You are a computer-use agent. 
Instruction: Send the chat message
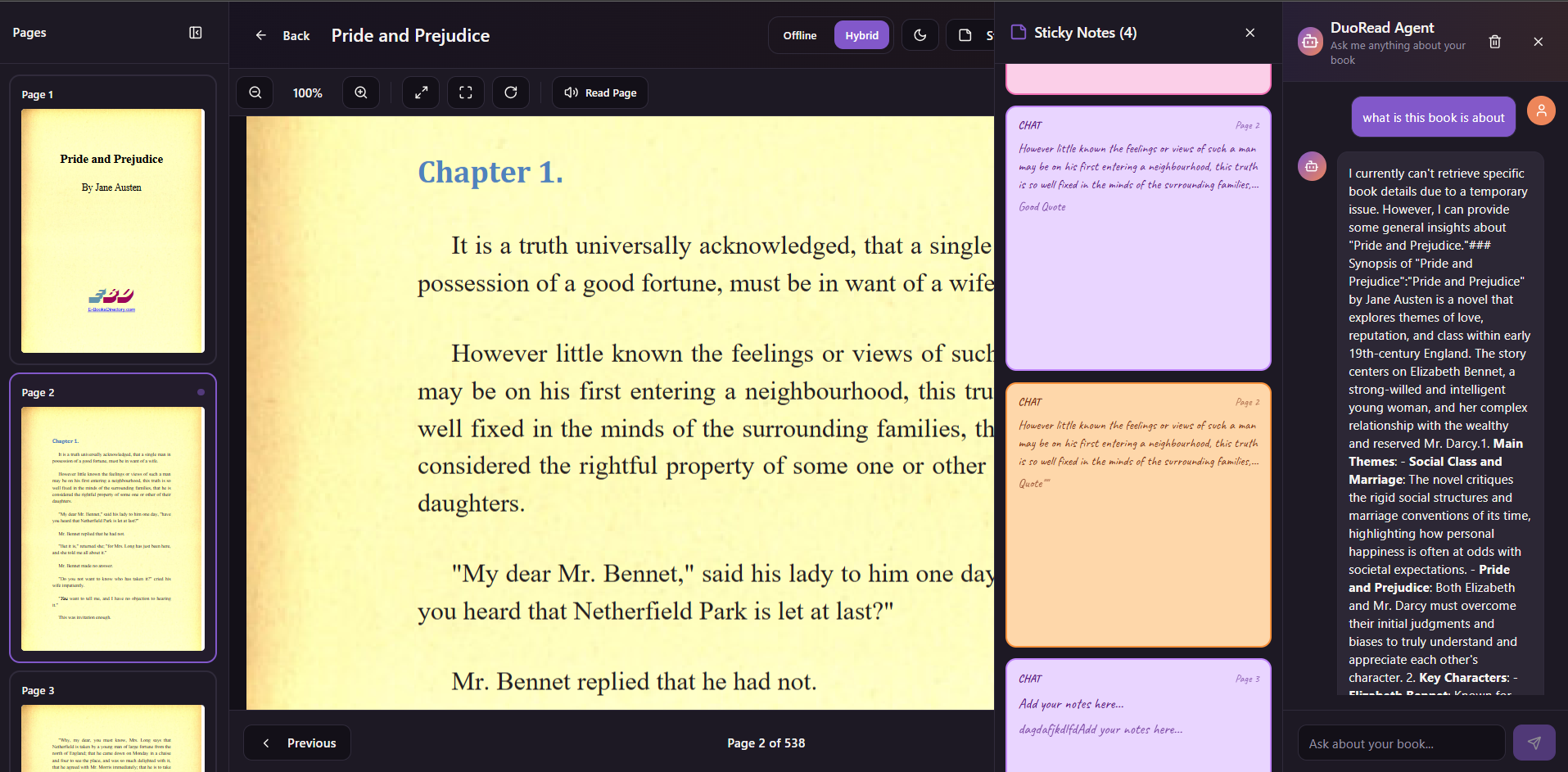point(1534,743)
